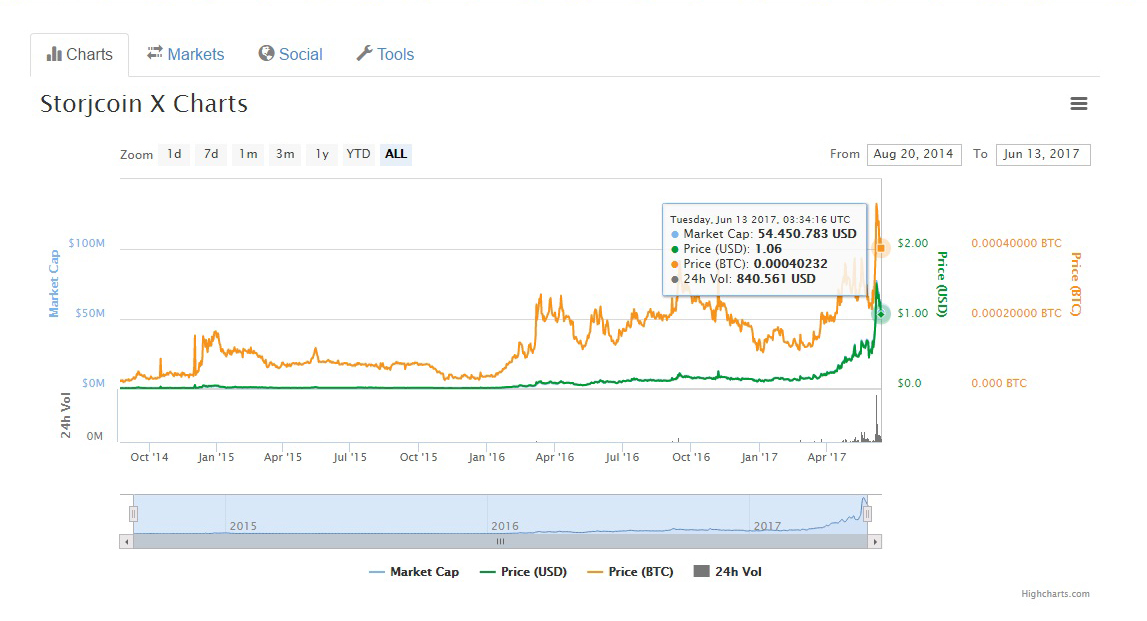Open the Social tab
This screenshot has width=1147, height=621.
point(290,54)
